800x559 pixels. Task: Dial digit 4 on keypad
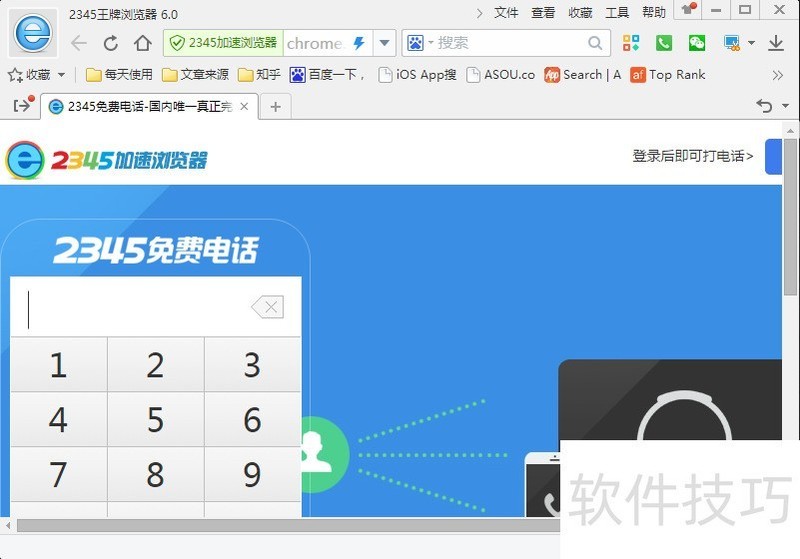(59, 420)
